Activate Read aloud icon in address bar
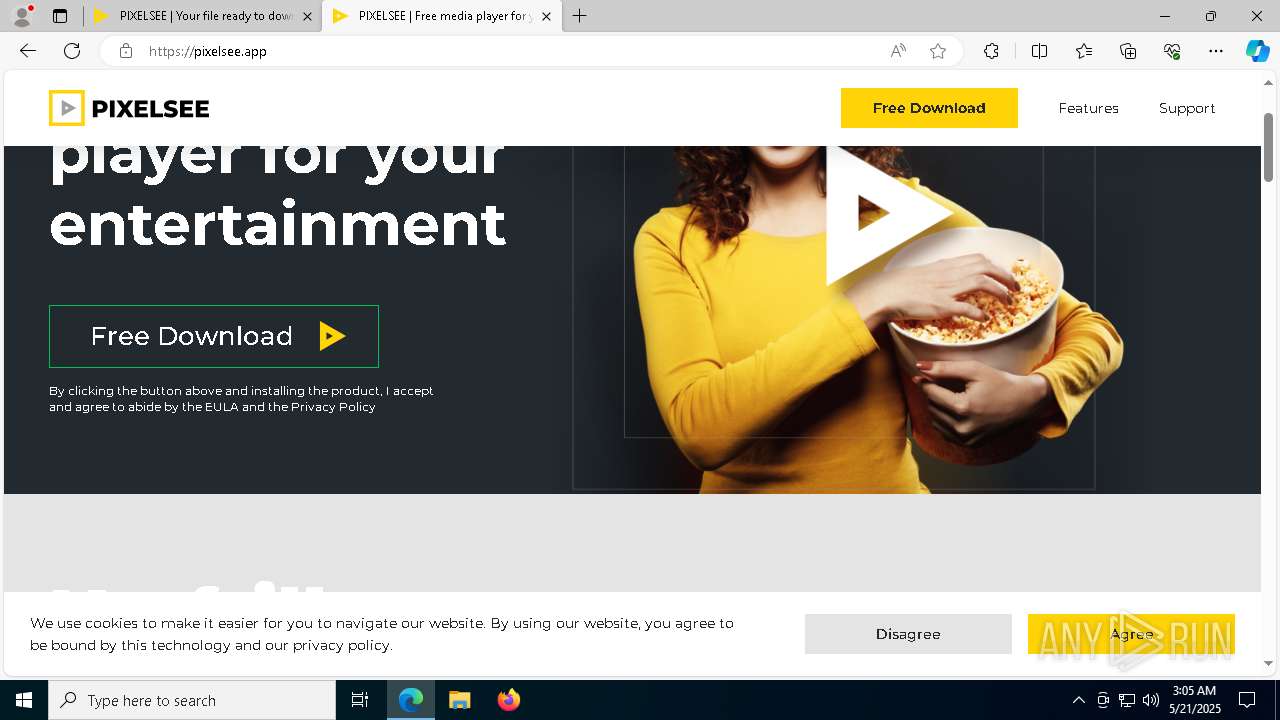 tap(898, 51)
